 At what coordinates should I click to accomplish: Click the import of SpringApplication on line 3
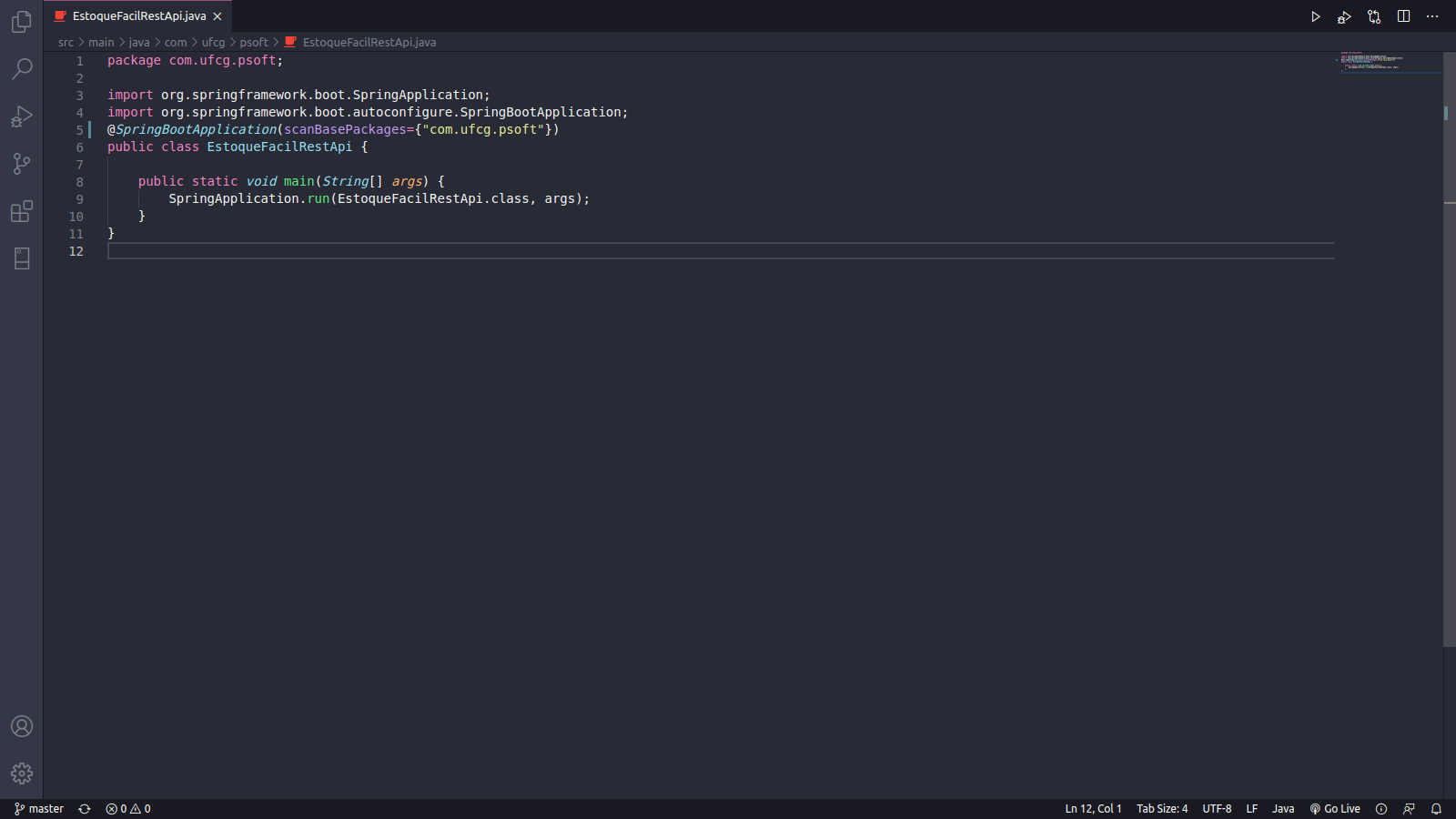coord(298,96)
